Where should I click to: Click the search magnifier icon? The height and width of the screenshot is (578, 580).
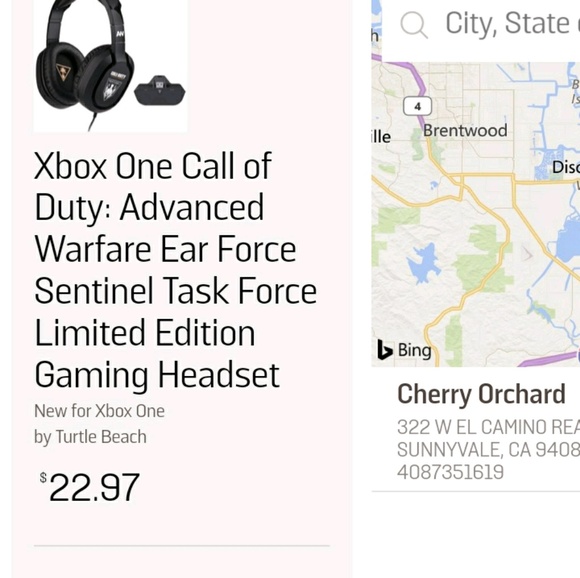point(414,24)
